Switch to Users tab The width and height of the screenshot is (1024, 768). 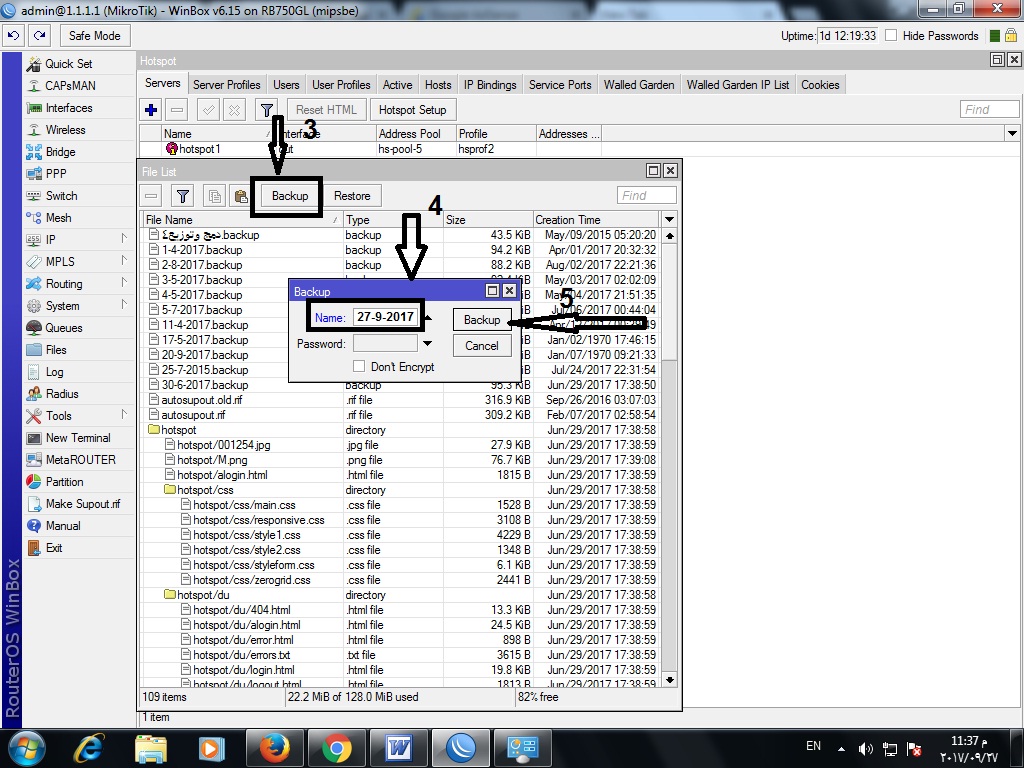tap(286, 85)
